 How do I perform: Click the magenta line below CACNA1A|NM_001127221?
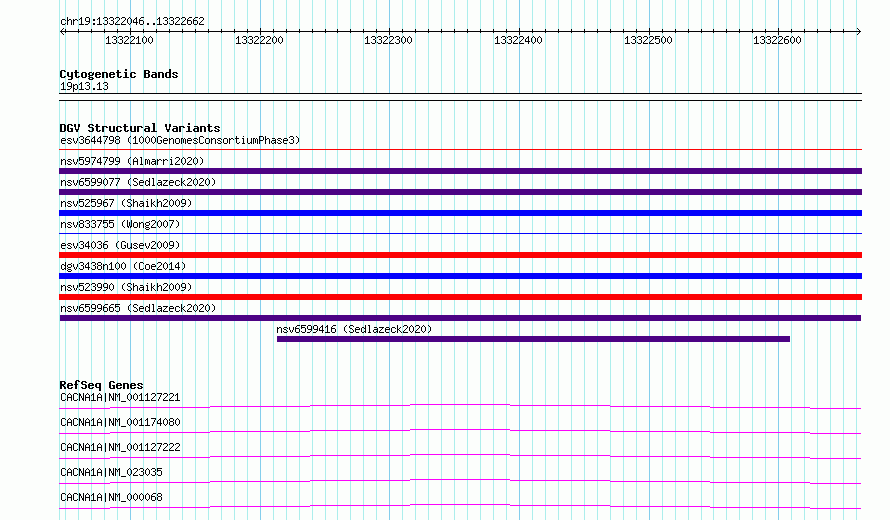(x=460, y=406)
